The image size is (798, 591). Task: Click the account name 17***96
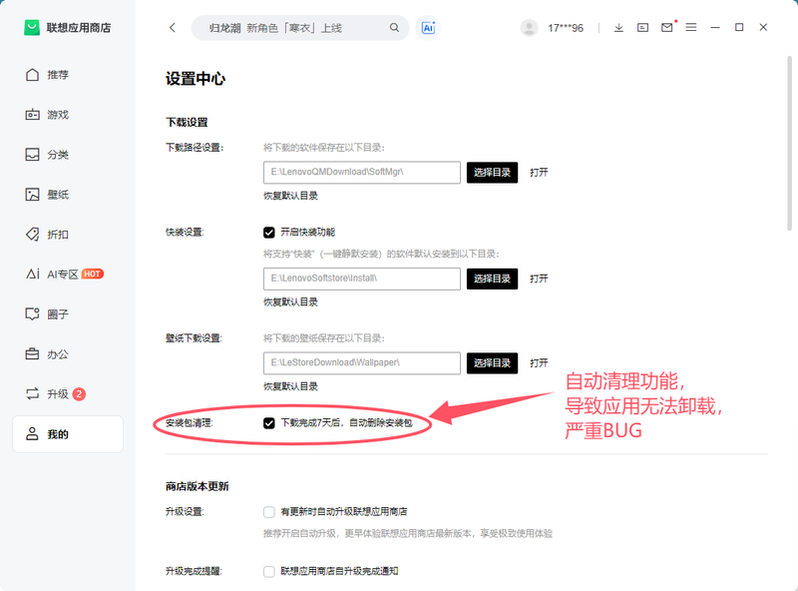click(565, 28)
